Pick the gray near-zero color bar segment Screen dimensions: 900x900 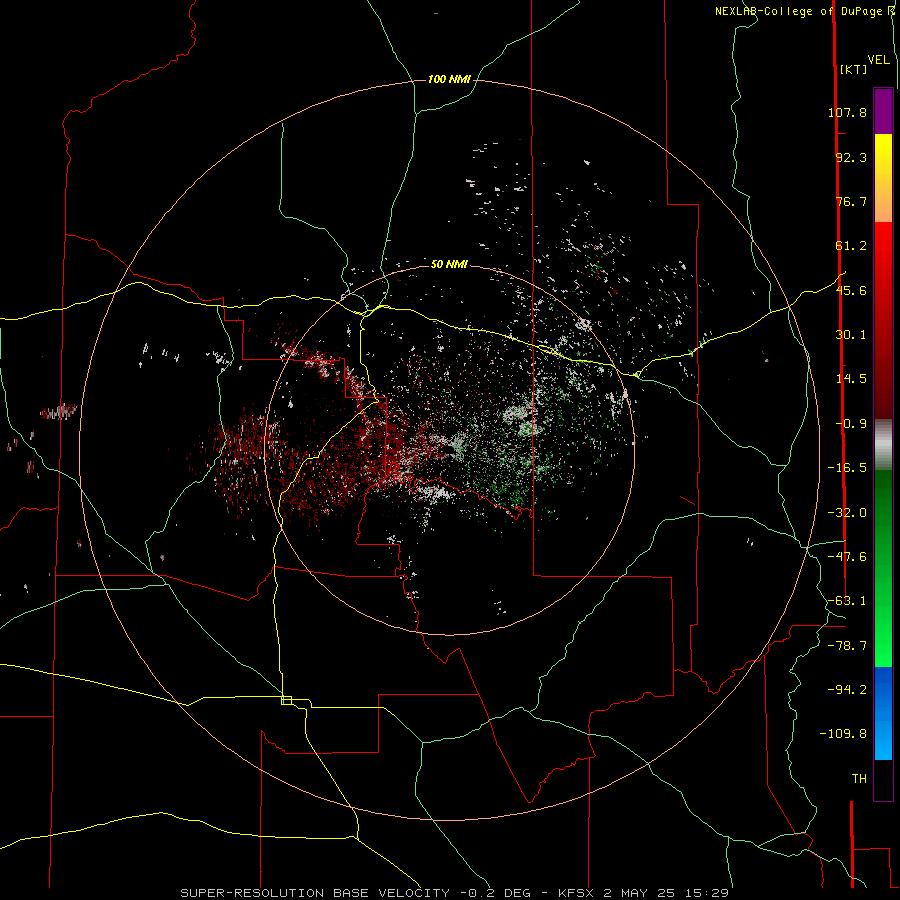coord(883,445)
